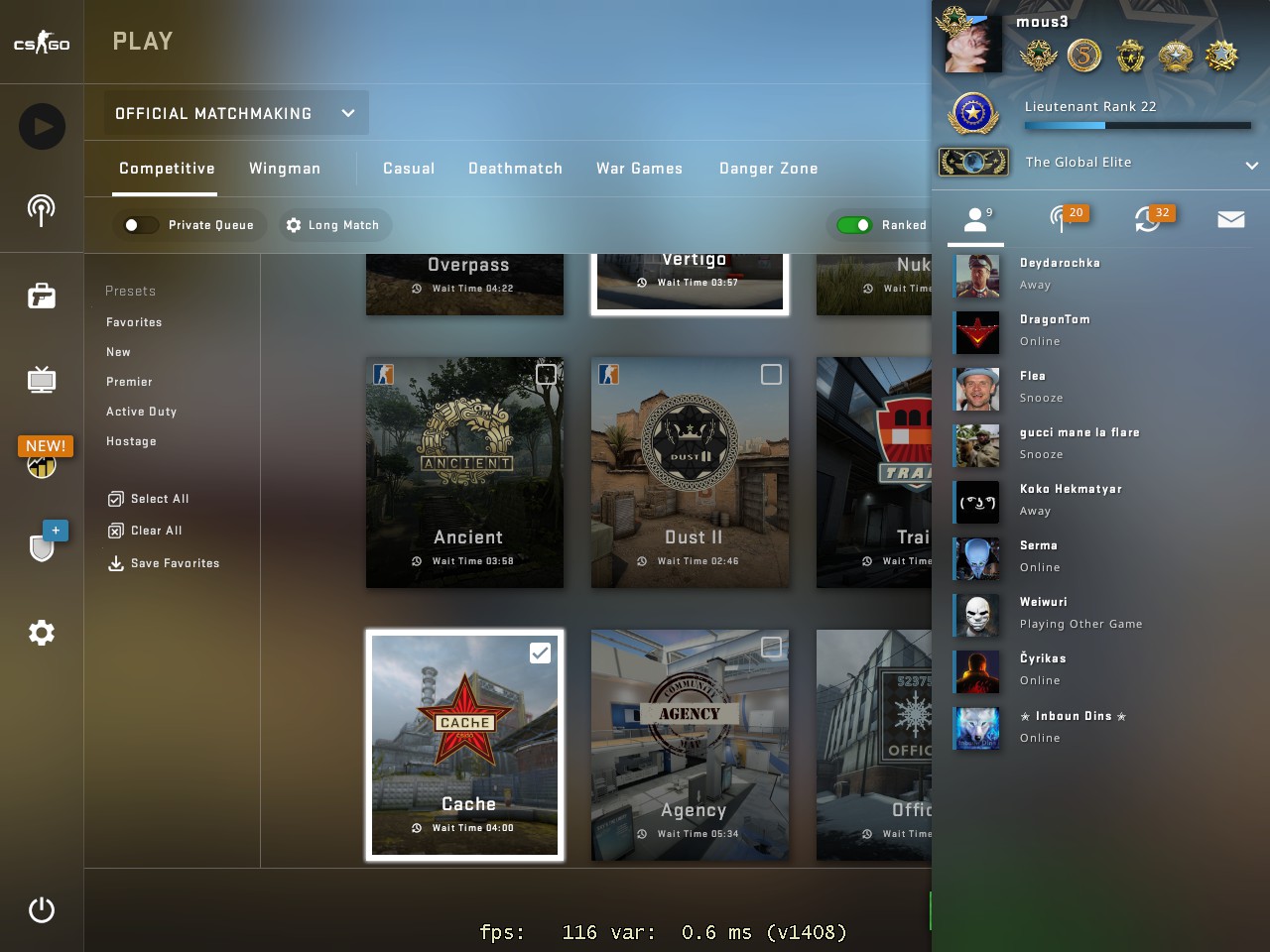Screen dimensions: 1270x952
Task: Open the friends list tab
Action: pyautogui.click(x=976, y=219)
